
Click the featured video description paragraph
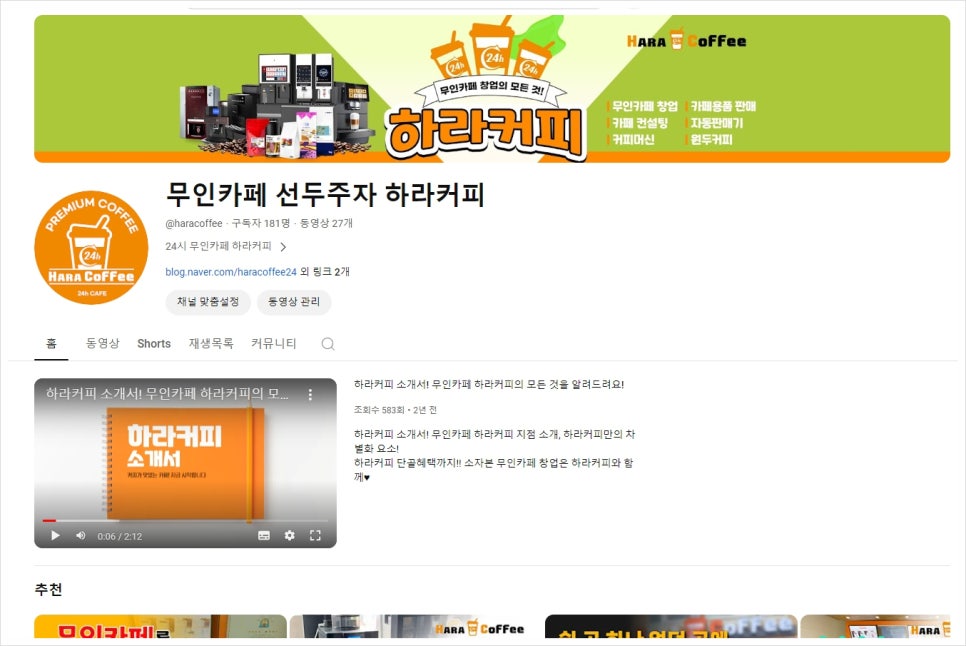pos(494,456)
